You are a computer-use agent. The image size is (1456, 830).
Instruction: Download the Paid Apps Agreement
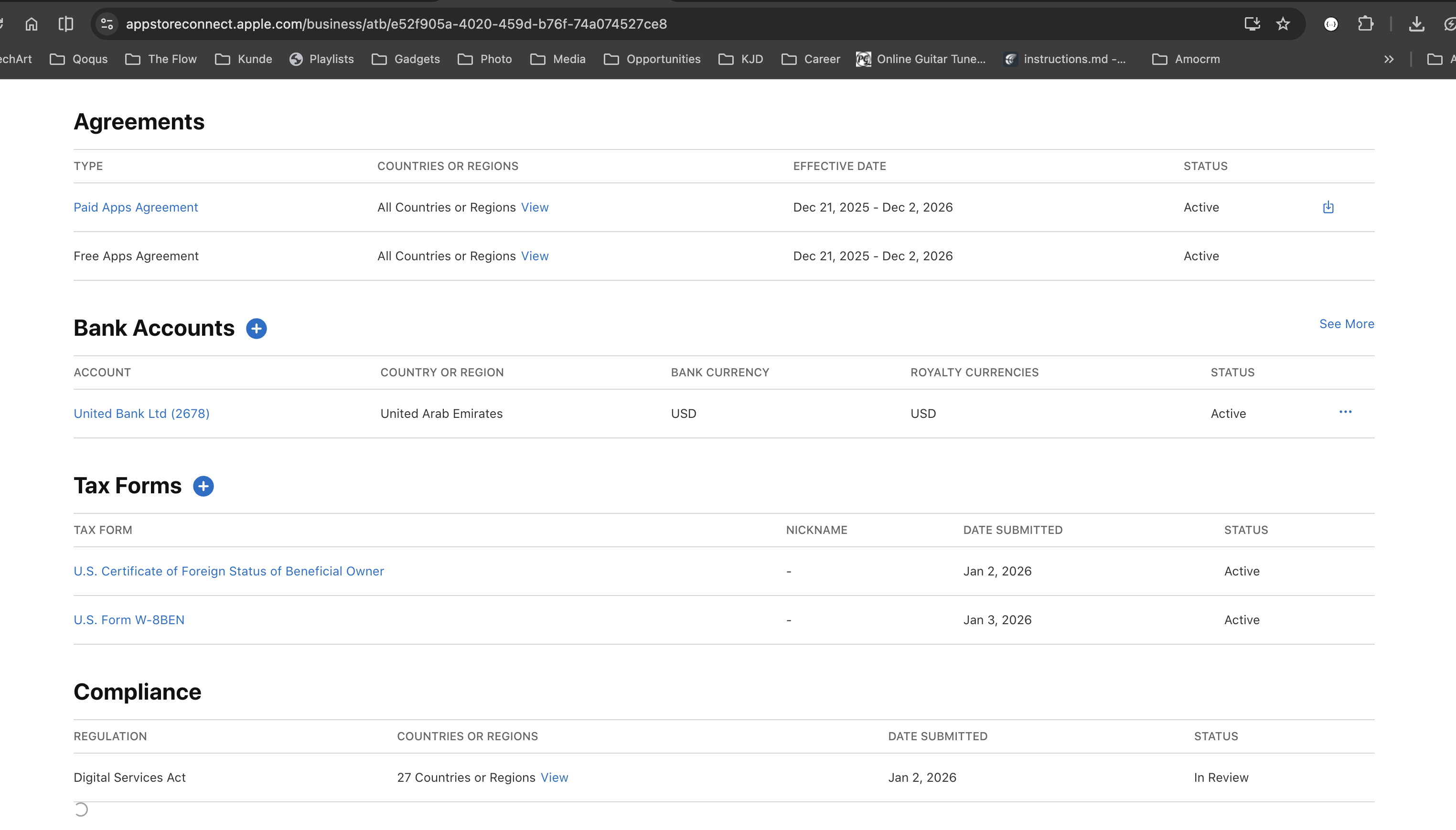click(x=1328, y=207)
